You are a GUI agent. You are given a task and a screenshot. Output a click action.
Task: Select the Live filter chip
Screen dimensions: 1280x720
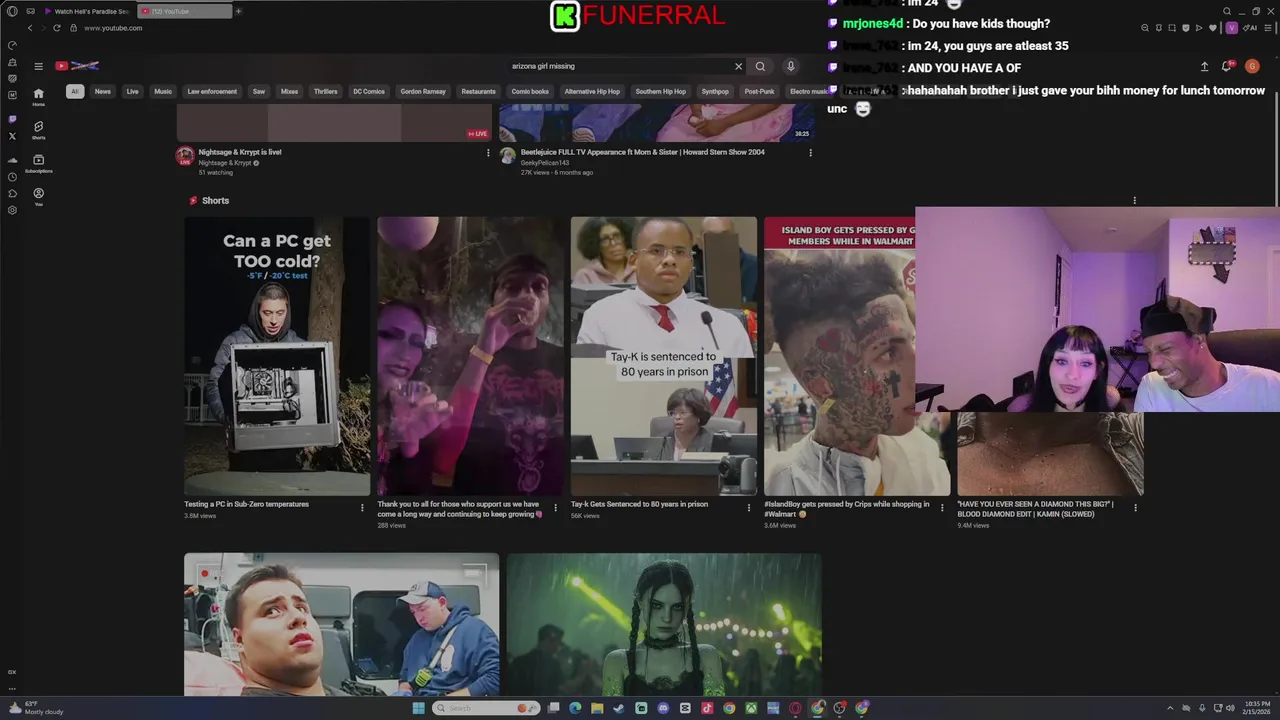pos(132,91)
